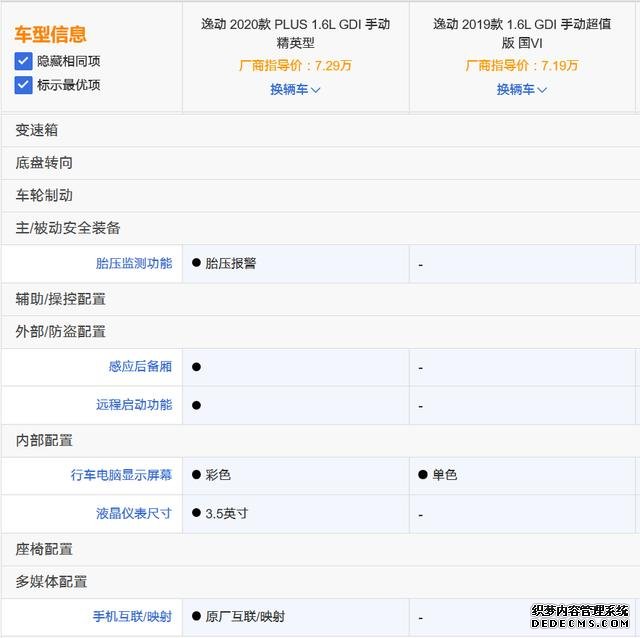
Task: Click the bullet dot in 感应后备厢 row
Action: 196,367
